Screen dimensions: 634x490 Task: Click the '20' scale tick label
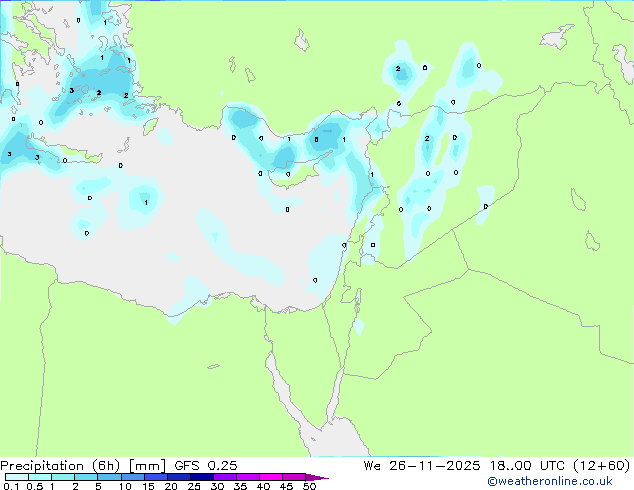coord(171,486)
